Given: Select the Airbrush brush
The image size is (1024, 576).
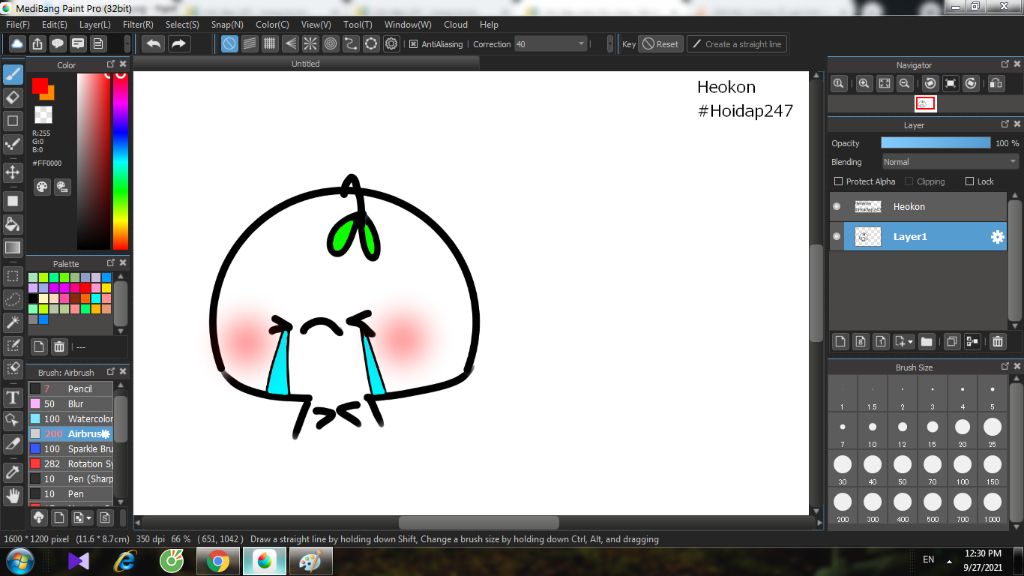Looking at the screenshot, I should coord(71,434).
